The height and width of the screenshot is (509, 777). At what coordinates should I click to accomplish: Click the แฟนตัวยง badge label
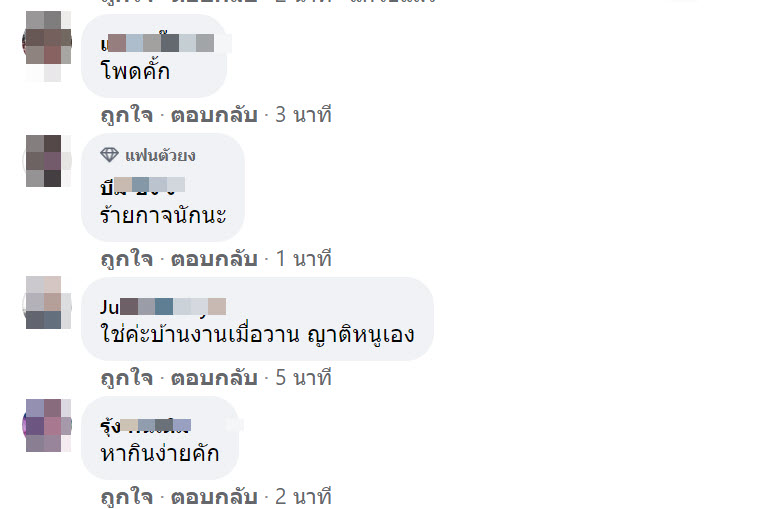point(160,156)
